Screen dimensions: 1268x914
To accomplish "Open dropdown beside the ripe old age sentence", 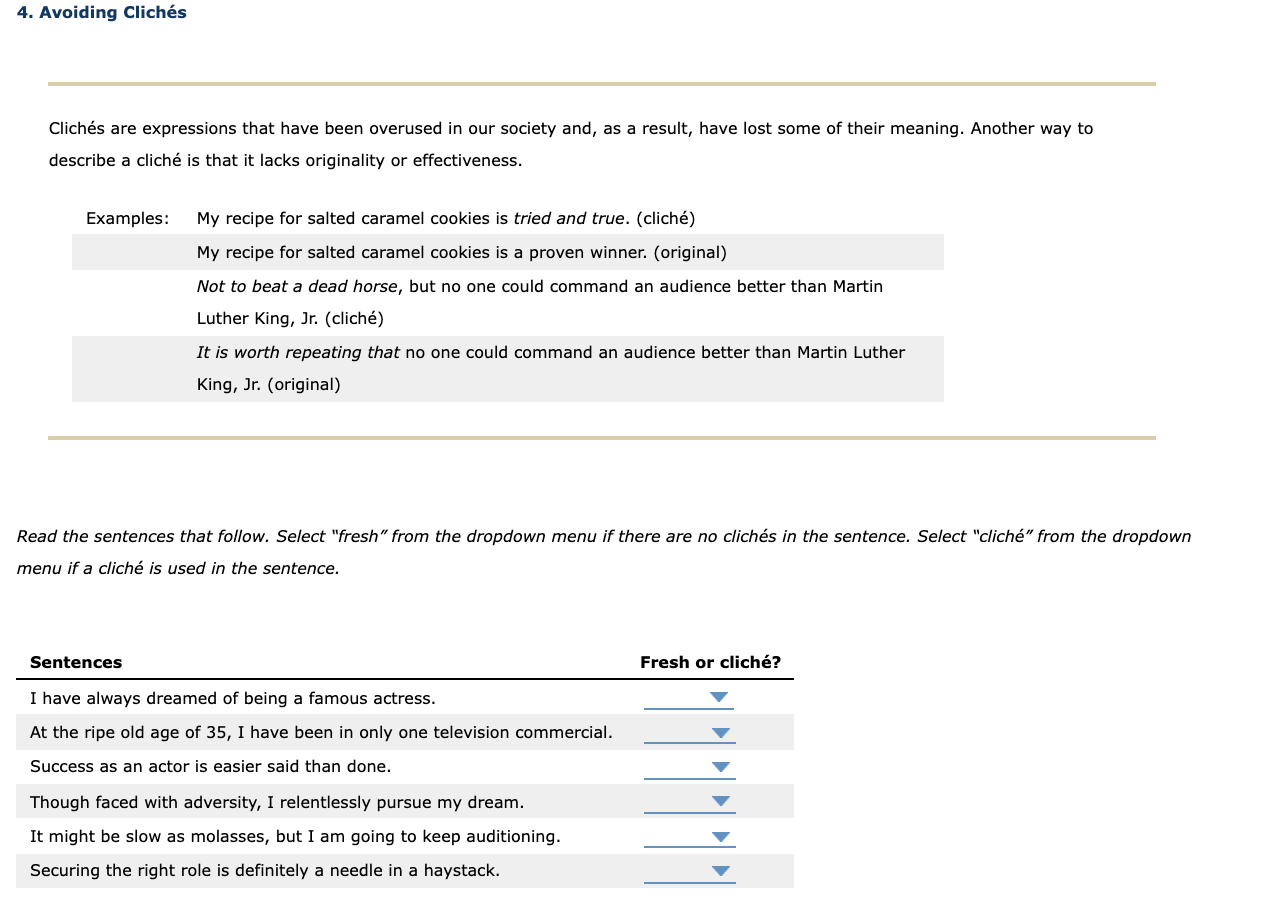I will (718, 732).
